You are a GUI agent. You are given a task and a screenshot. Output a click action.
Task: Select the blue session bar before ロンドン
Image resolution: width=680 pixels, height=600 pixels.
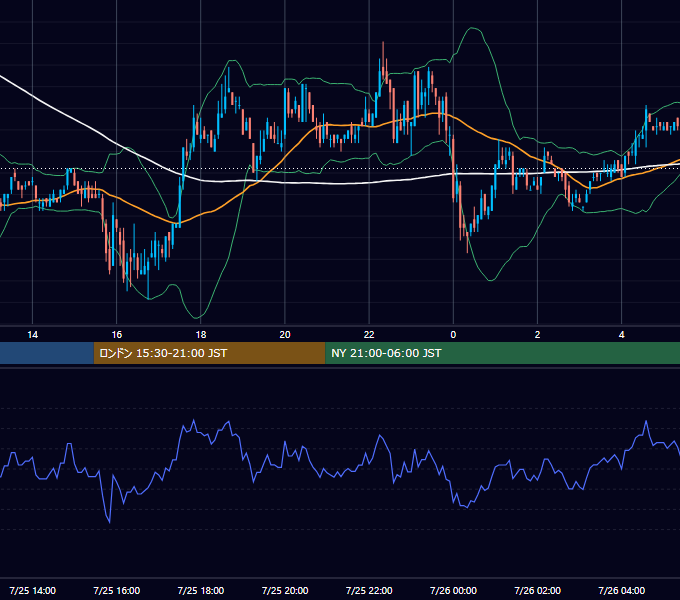47,353
